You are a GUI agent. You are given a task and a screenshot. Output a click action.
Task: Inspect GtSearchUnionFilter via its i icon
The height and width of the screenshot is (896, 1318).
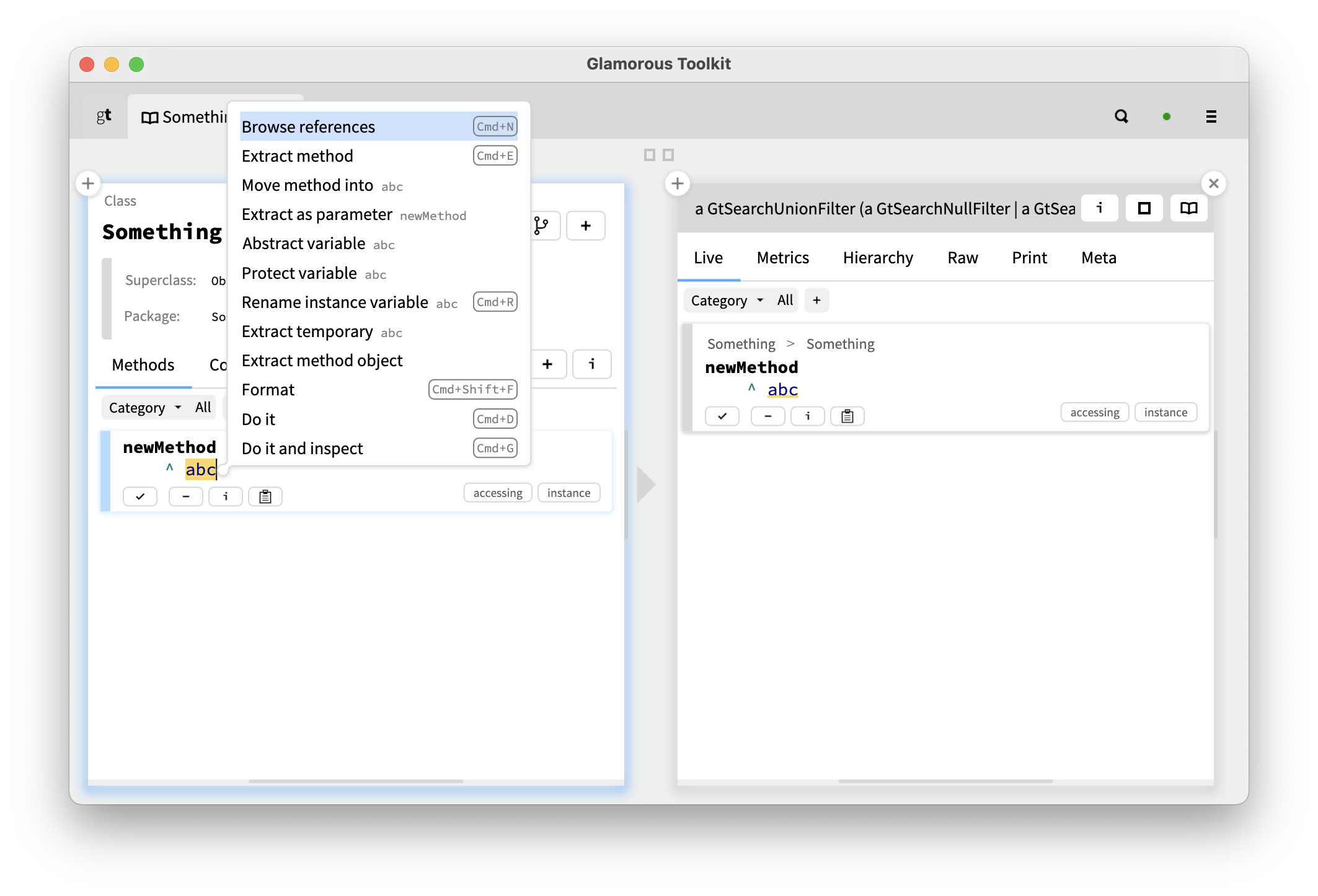point(1099,208)
